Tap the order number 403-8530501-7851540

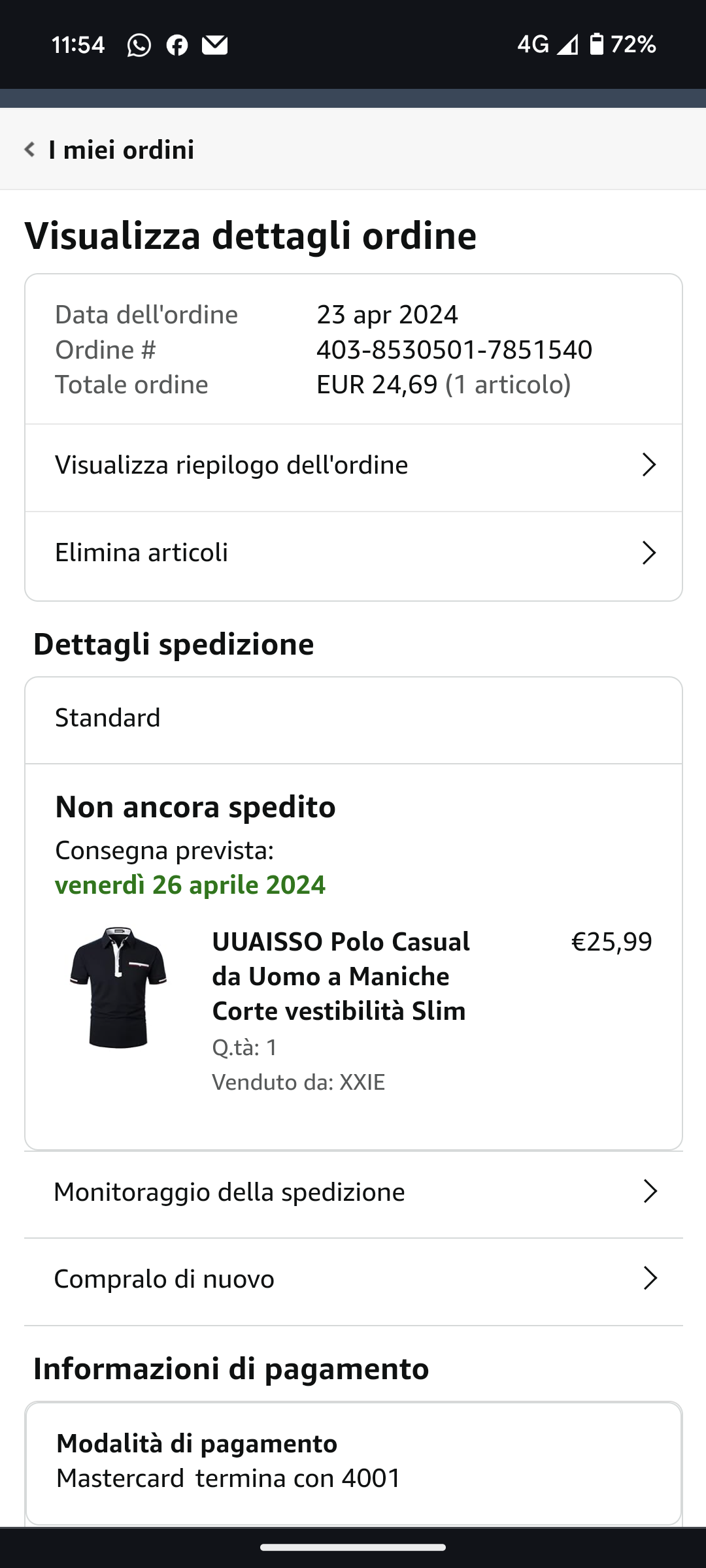tap(454, 350)
